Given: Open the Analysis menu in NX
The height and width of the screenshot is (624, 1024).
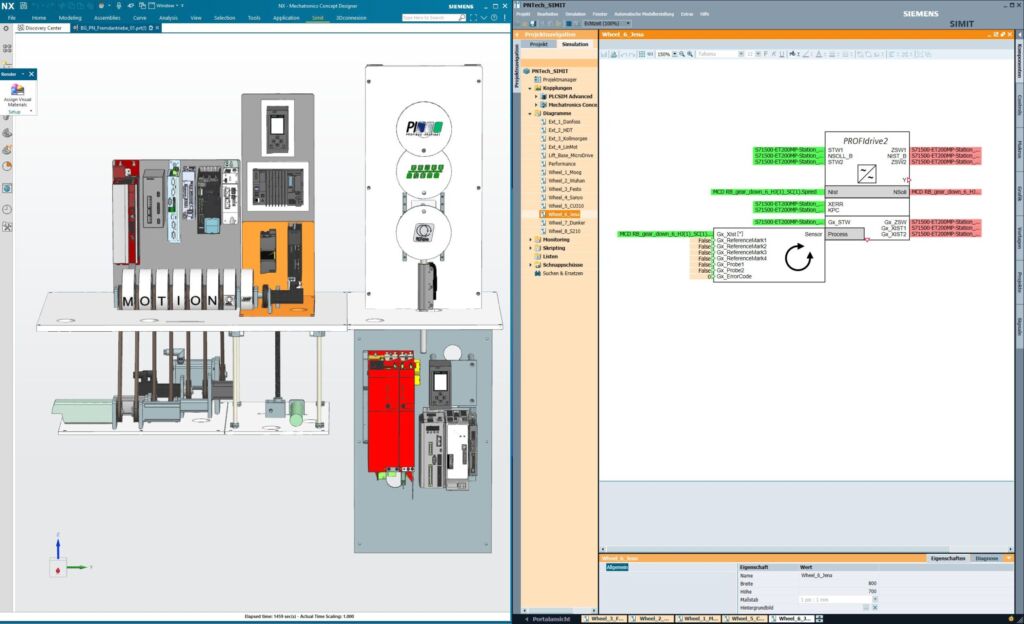Looking at the screenshot, I should 168,17.
